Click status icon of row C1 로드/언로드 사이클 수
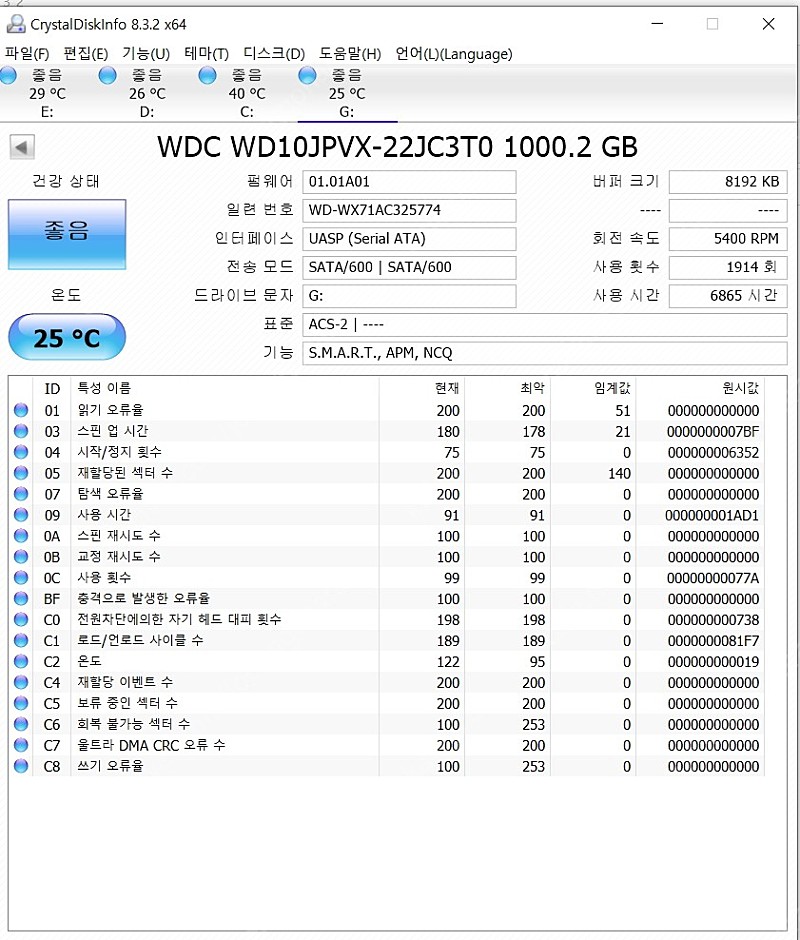 point(21,640)
